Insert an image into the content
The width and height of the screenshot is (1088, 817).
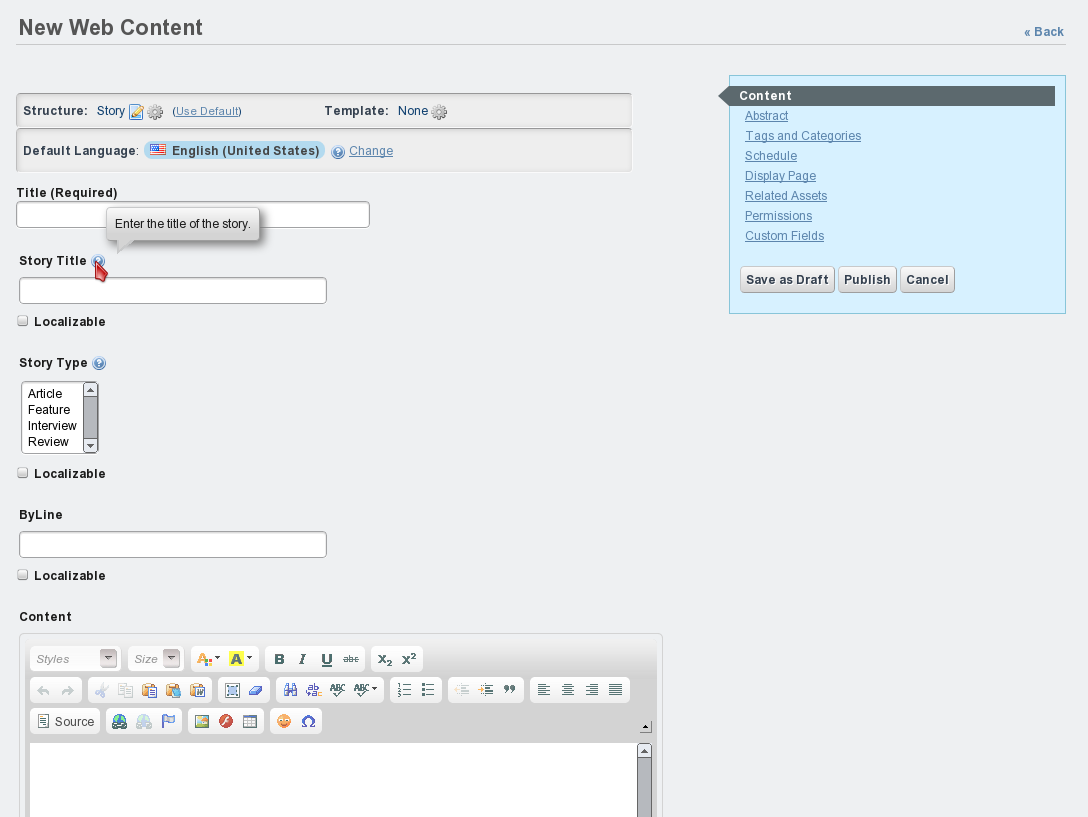pos(202,721)
